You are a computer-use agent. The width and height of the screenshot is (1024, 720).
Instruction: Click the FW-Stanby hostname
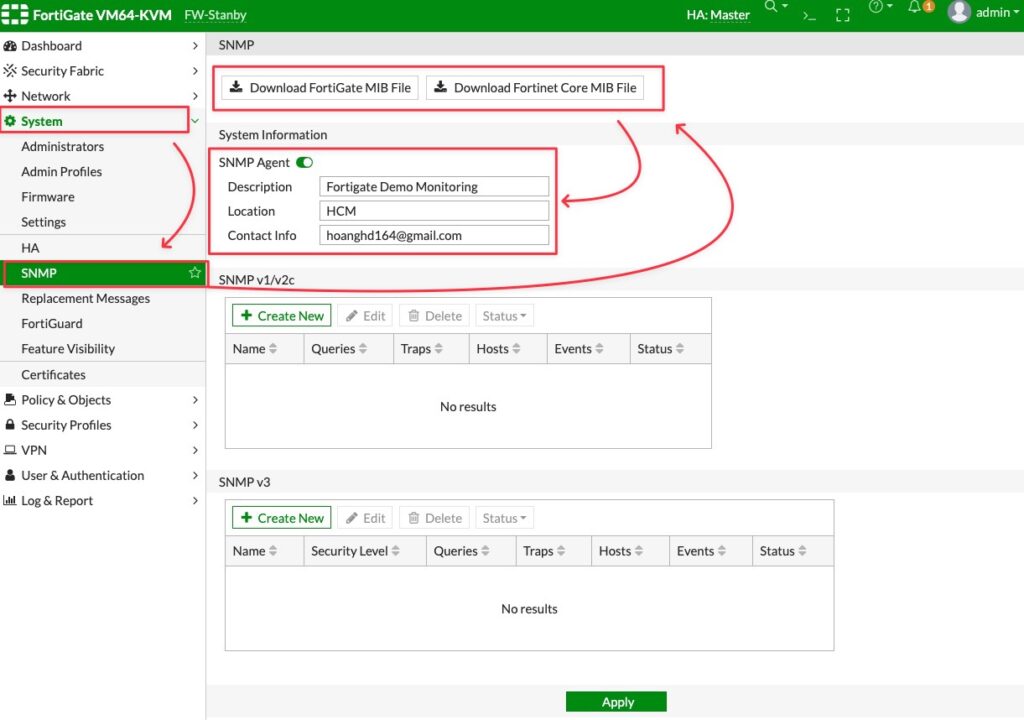(216, 14)
